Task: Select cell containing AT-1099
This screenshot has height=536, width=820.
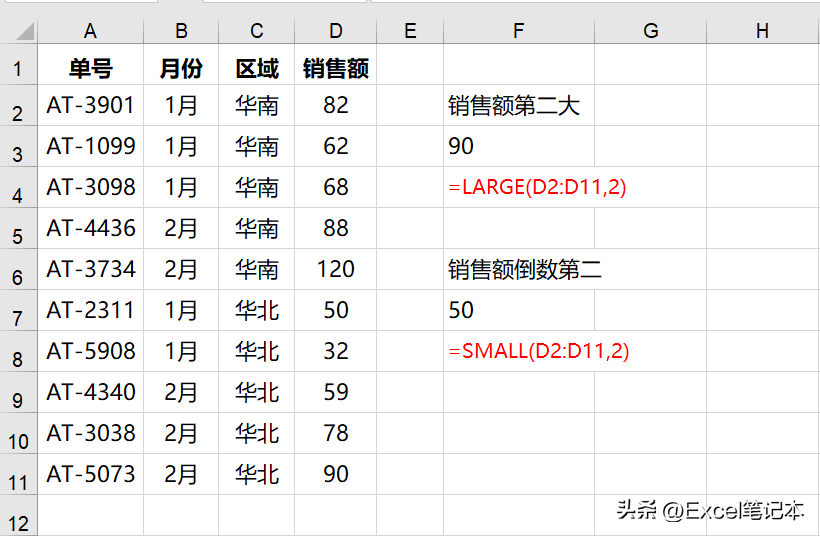Action: 90,146
